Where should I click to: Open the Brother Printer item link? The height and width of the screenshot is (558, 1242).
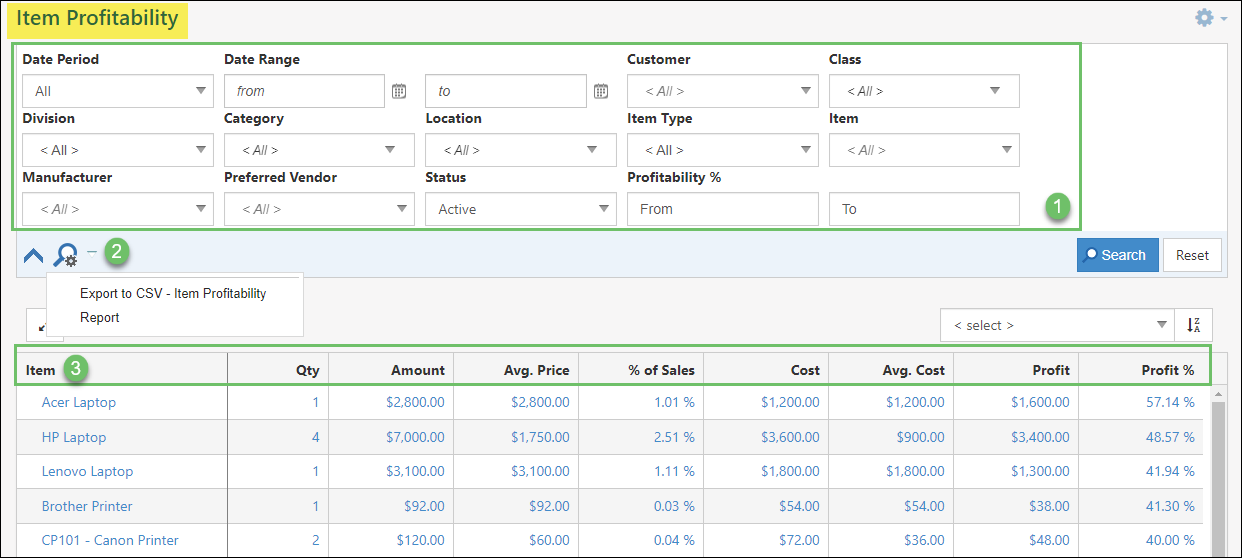pyautogui.click(x=87, y=506)
